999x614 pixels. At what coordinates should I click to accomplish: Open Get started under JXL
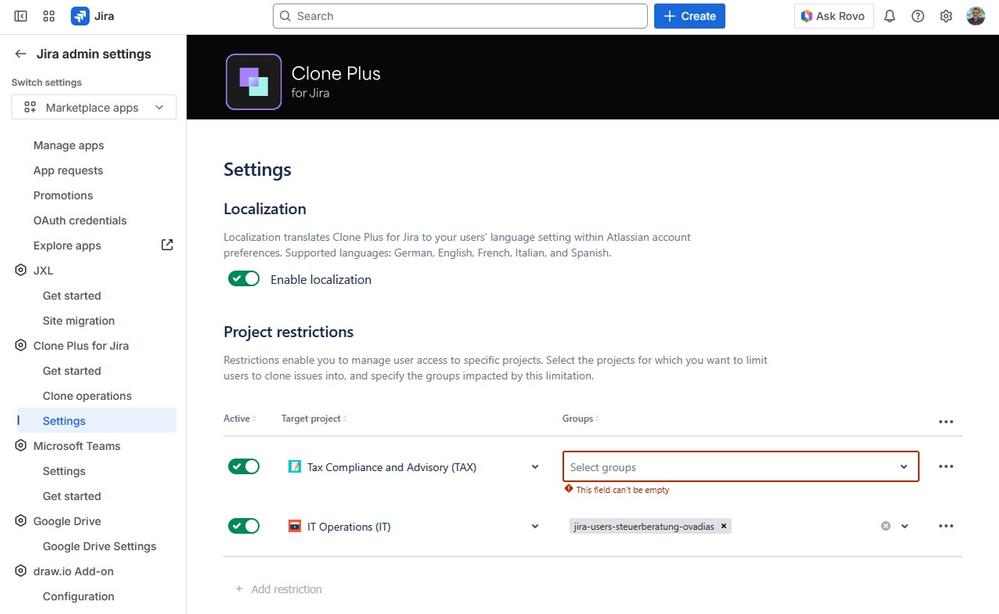(72, 296)
